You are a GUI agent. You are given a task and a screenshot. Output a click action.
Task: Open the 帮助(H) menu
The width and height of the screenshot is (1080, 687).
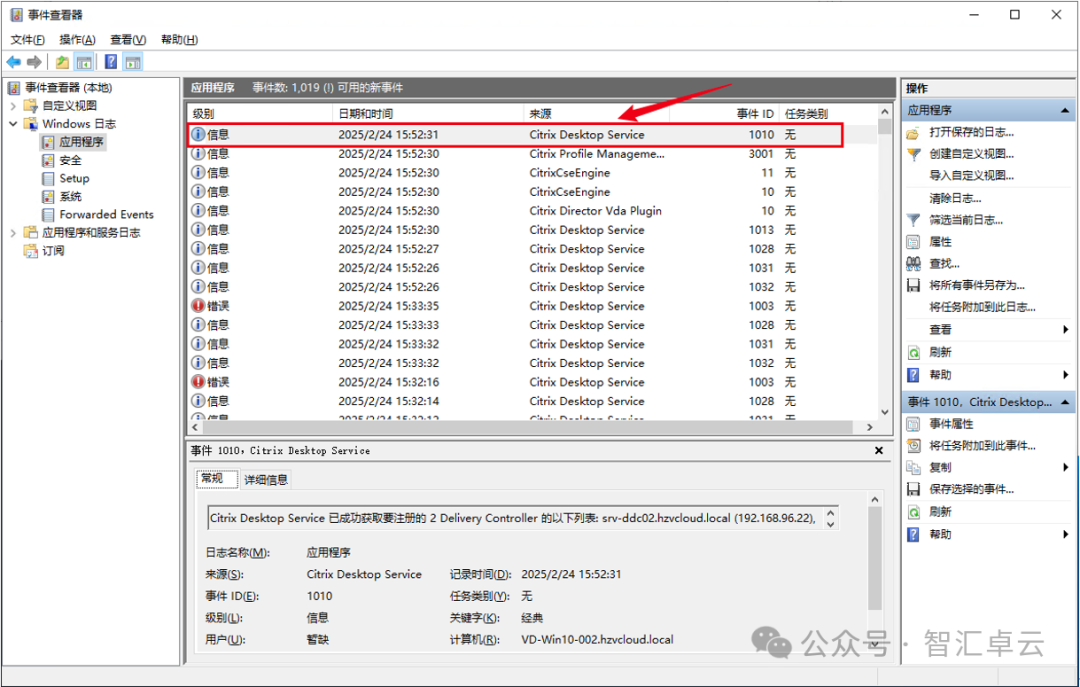click(x=179, y=39)
